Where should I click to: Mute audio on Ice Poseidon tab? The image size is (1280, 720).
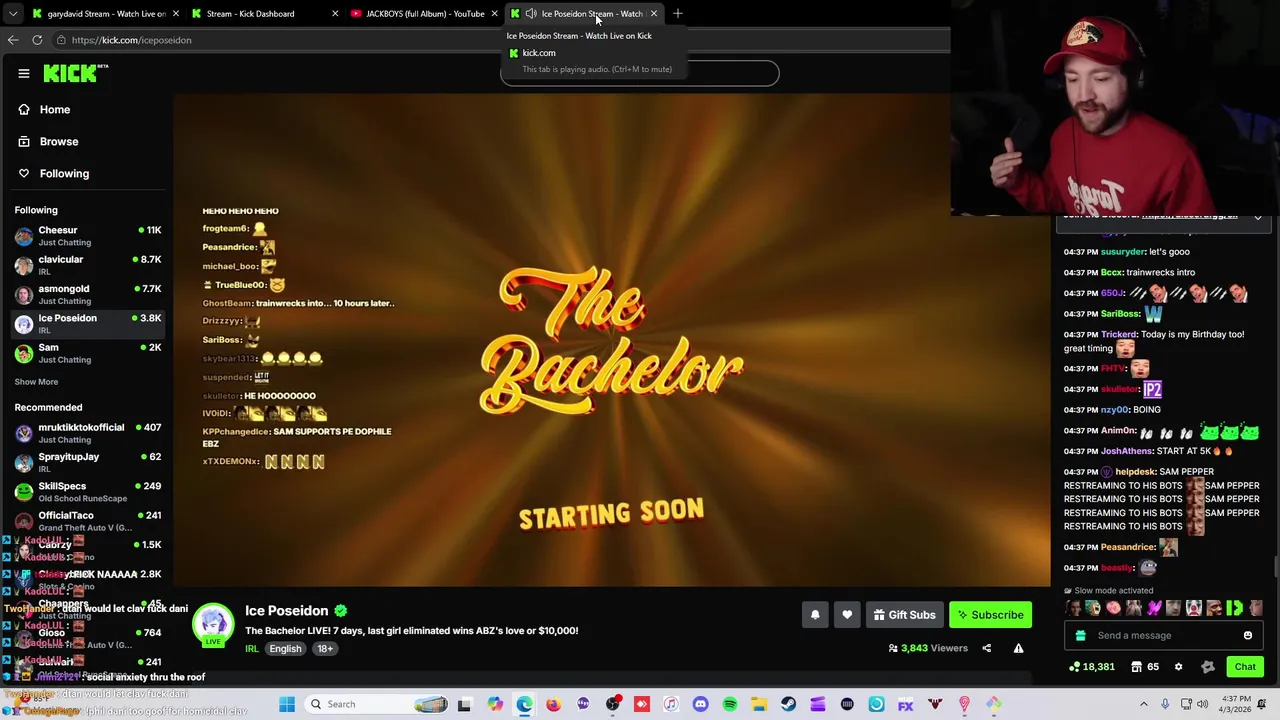click(x=530, y=13)
